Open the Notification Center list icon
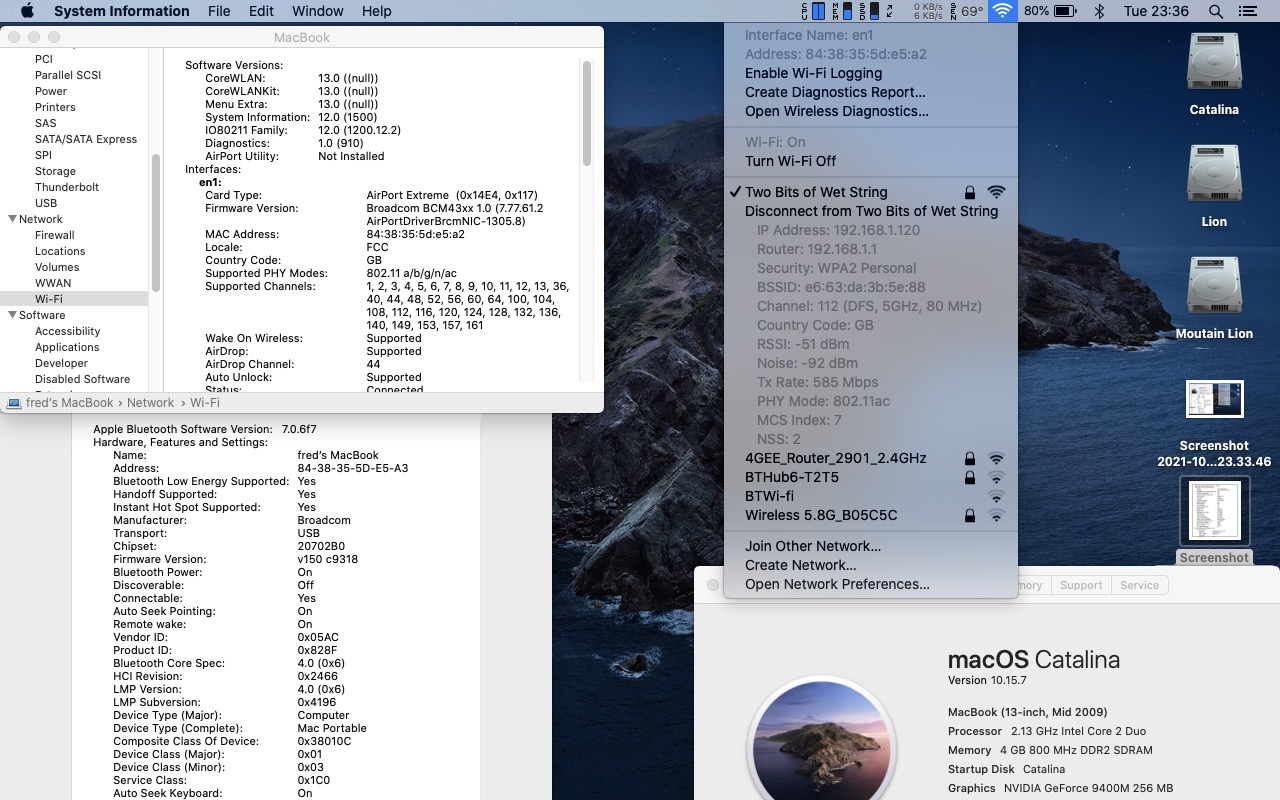Viewport: 1280px width, 800px height. [1247, 11]
